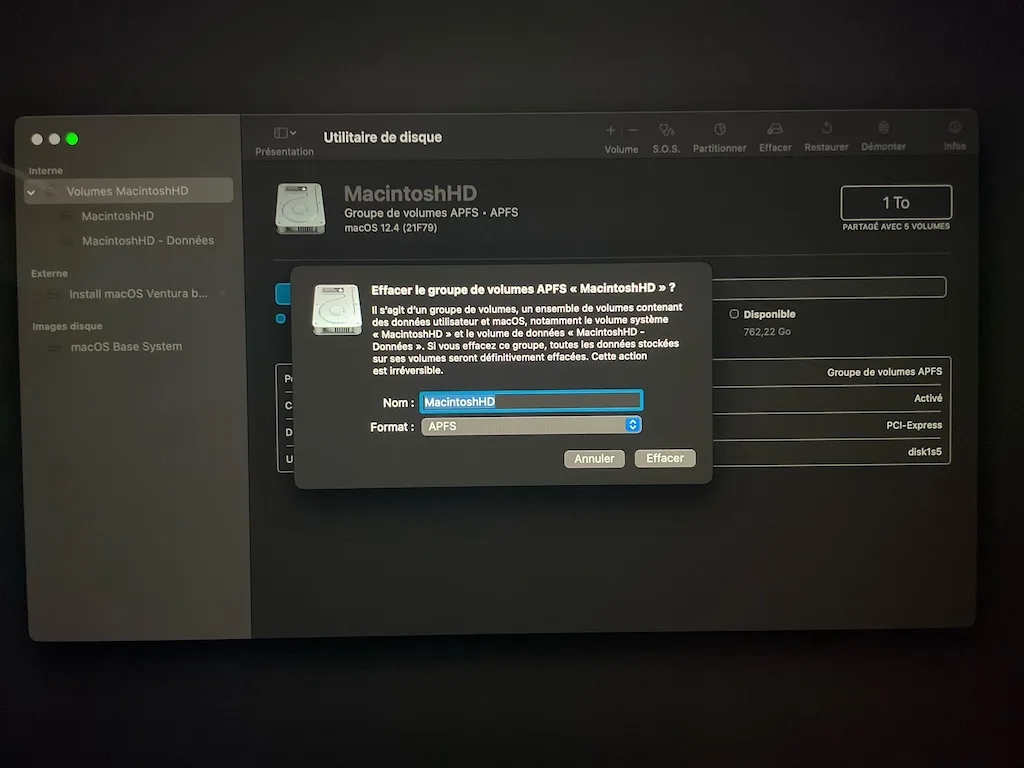Select MacintoshHD - Données in the sidebar
Viewport: 1024px width, 768px height.
point(148,240)
